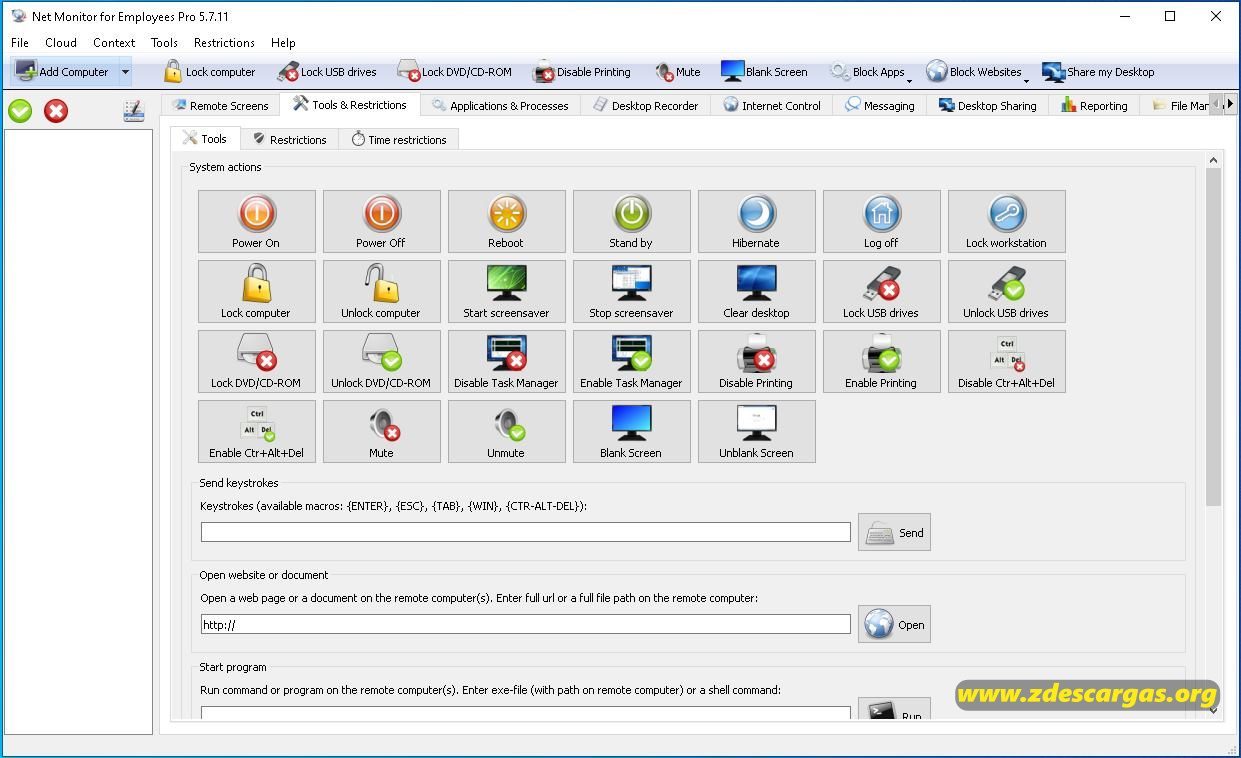The image size is (1241, 758).
Task: Open the Restrictions menu
Action: (224, 43)
